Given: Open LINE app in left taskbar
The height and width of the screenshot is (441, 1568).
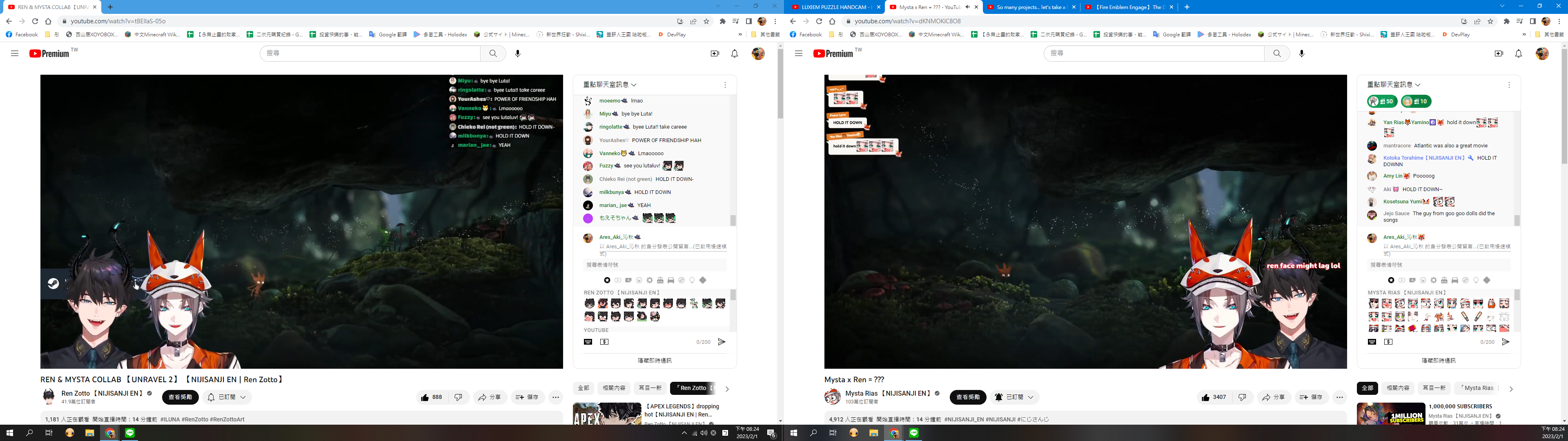Looking at the screenshot, I should point(130,433).
